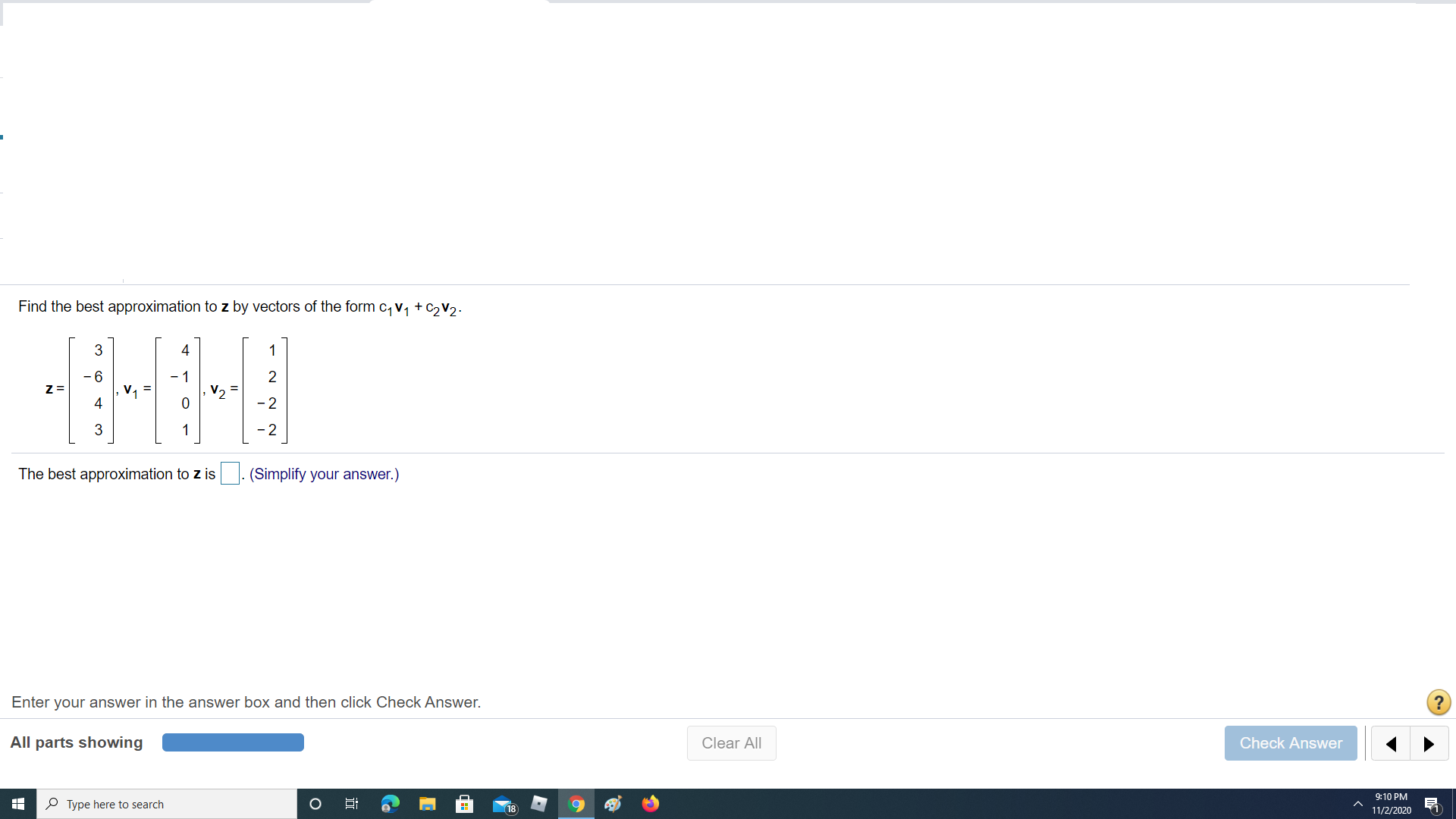Open Cortana from the taskbar circle icon

coord(315,804)
